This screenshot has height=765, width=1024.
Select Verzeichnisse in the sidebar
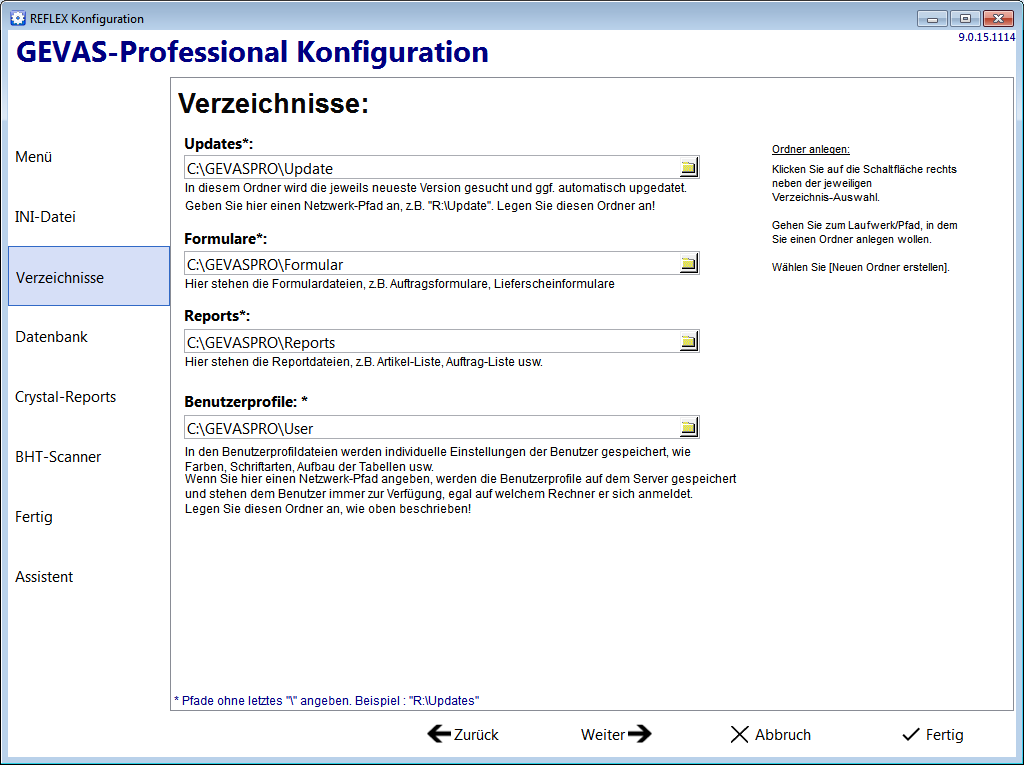[x=89, y=276]
